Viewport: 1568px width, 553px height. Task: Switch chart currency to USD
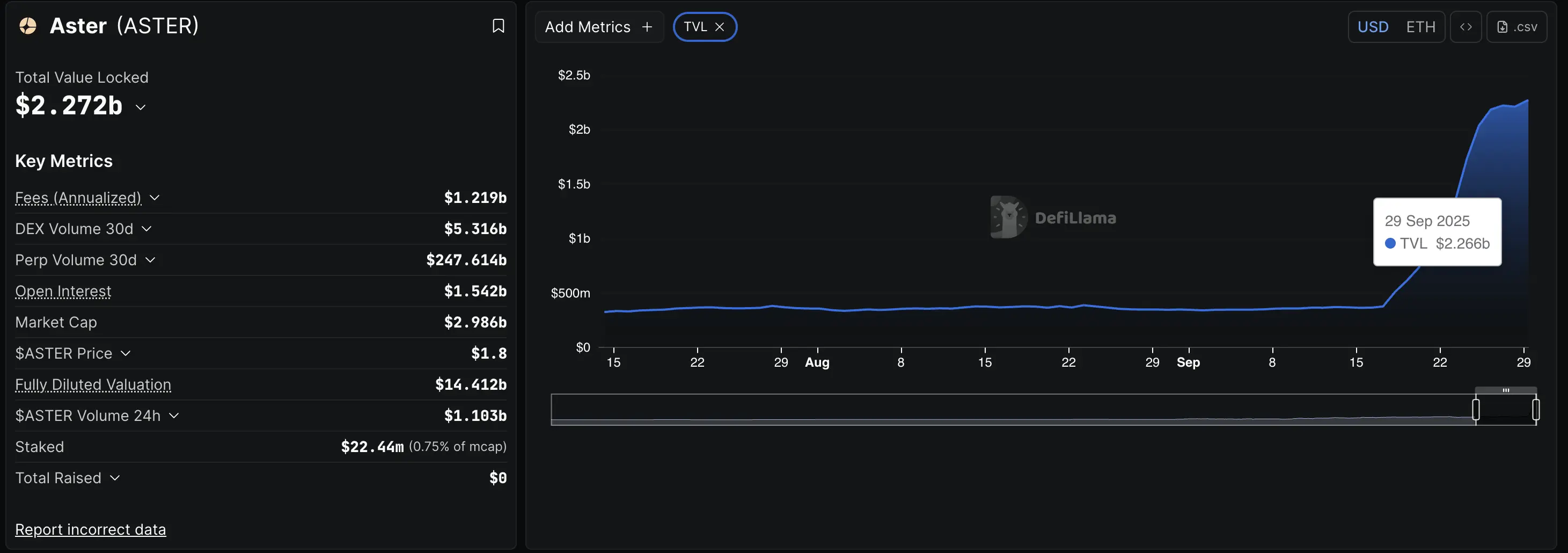tap(1373, 27)
